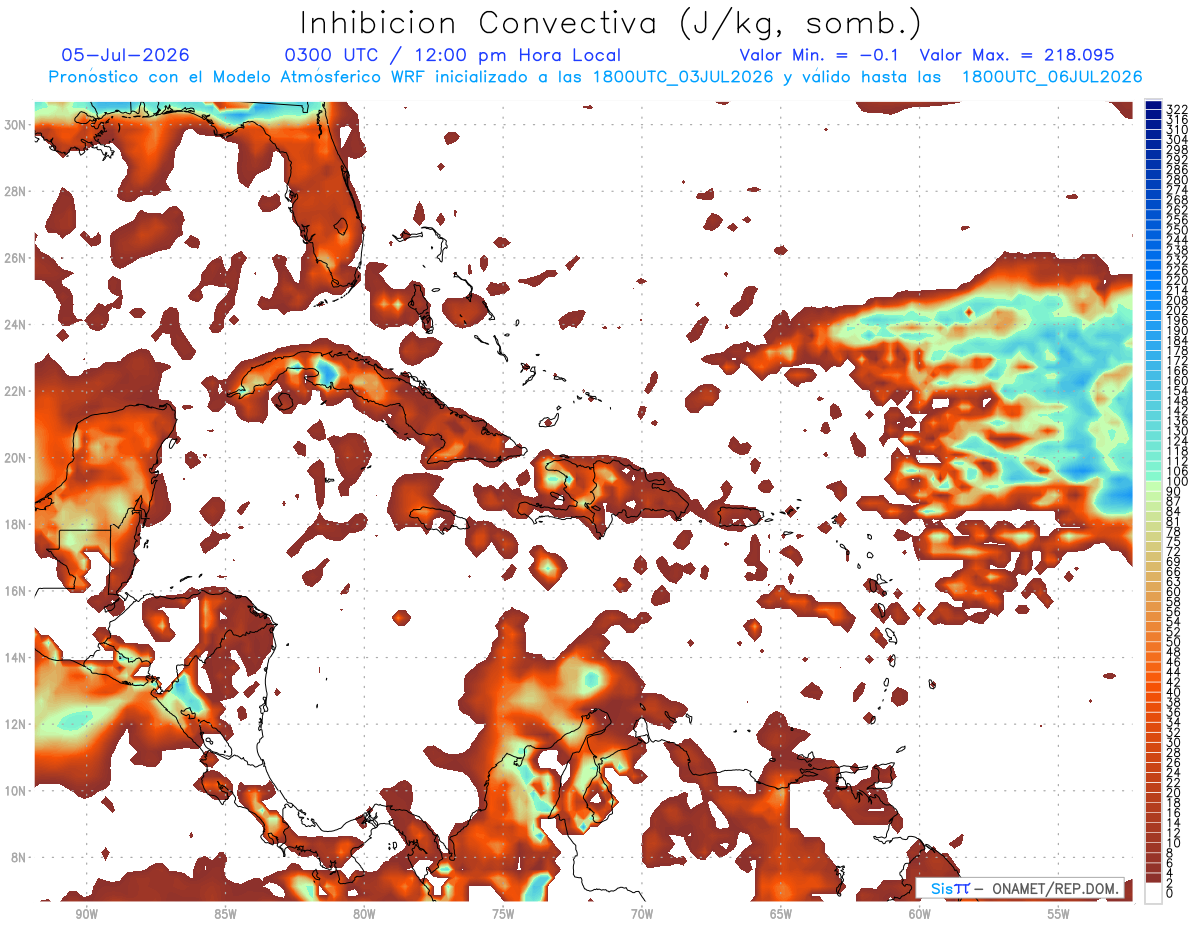Click the '0' colorbar scale label
The height and width of the screenshot is (927, 1200).
[x=1170, y=893]
